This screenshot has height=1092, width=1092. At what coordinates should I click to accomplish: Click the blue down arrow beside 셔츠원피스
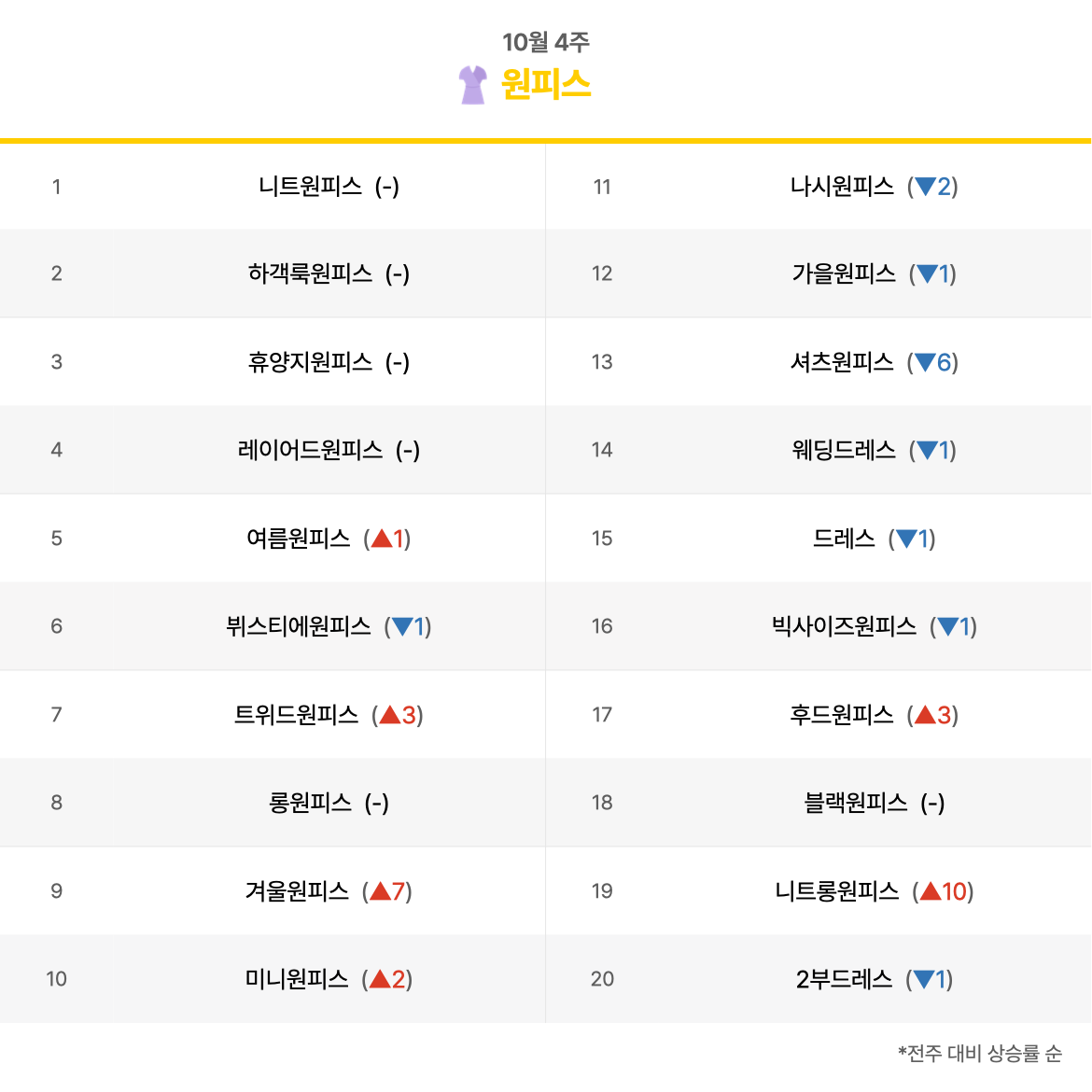coord(925,362)
